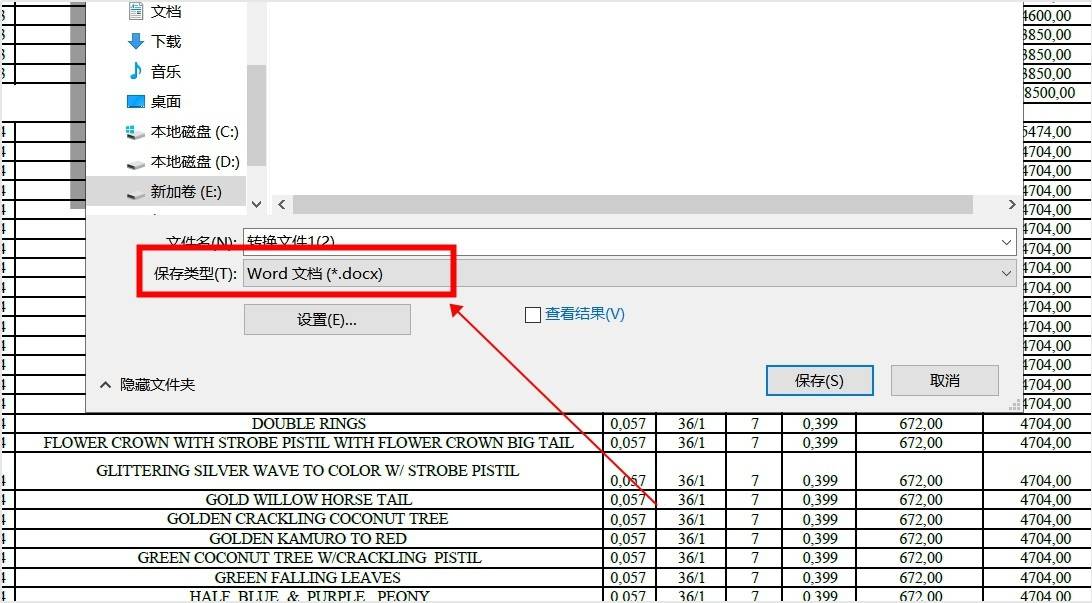The height and width of the screenshot is (603, 1092).
Task: Open the 保存类型 file type dropdown
Action: (1006, 273)
